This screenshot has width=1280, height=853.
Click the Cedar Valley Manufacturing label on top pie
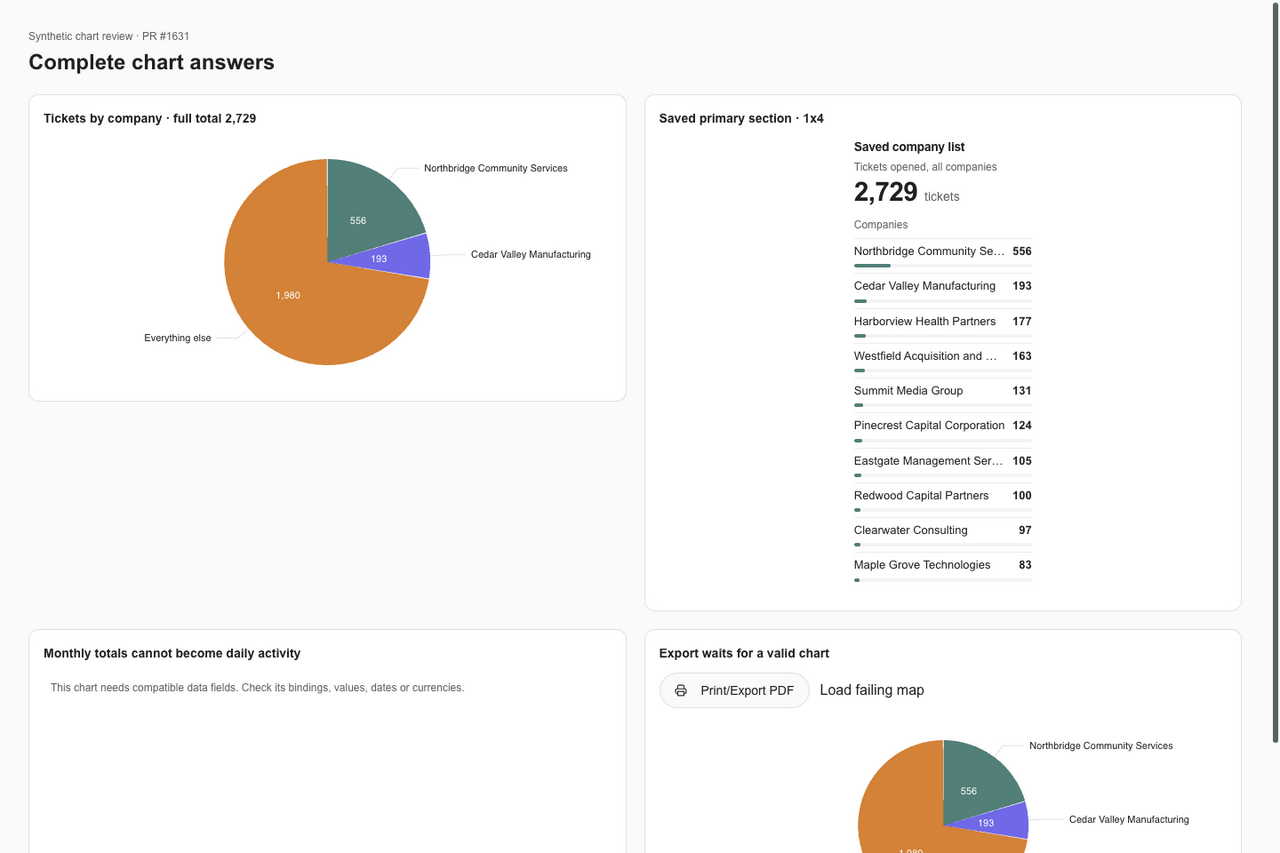(531, 254)
